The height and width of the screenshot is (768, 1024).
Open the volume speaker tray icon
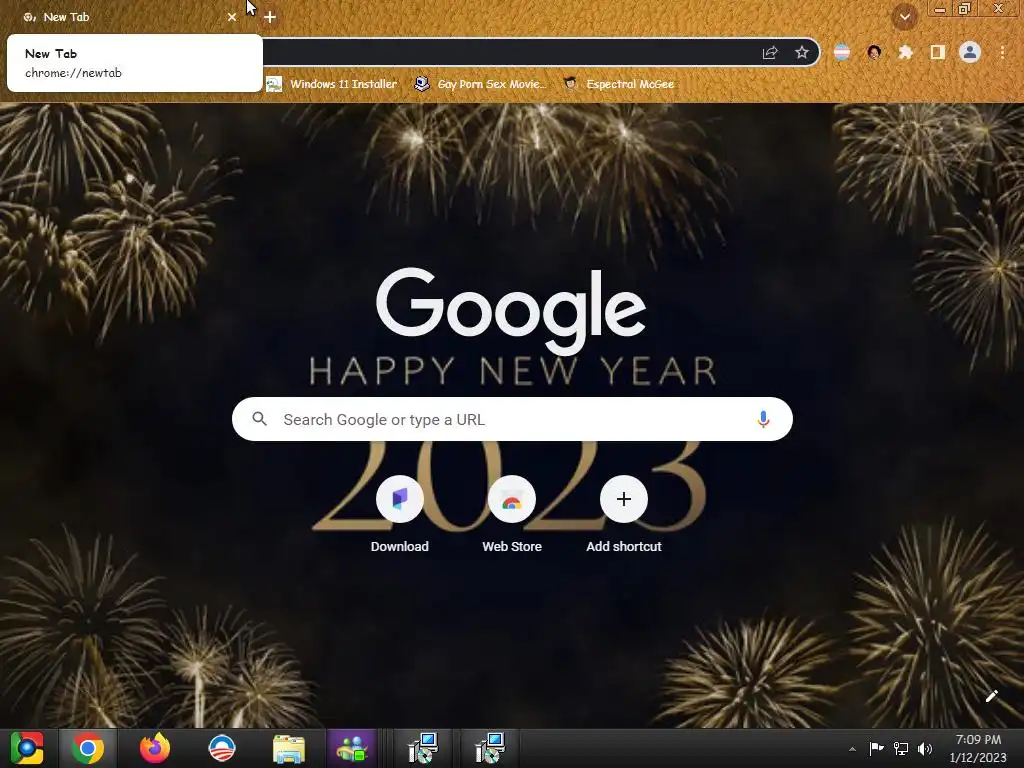925,748
